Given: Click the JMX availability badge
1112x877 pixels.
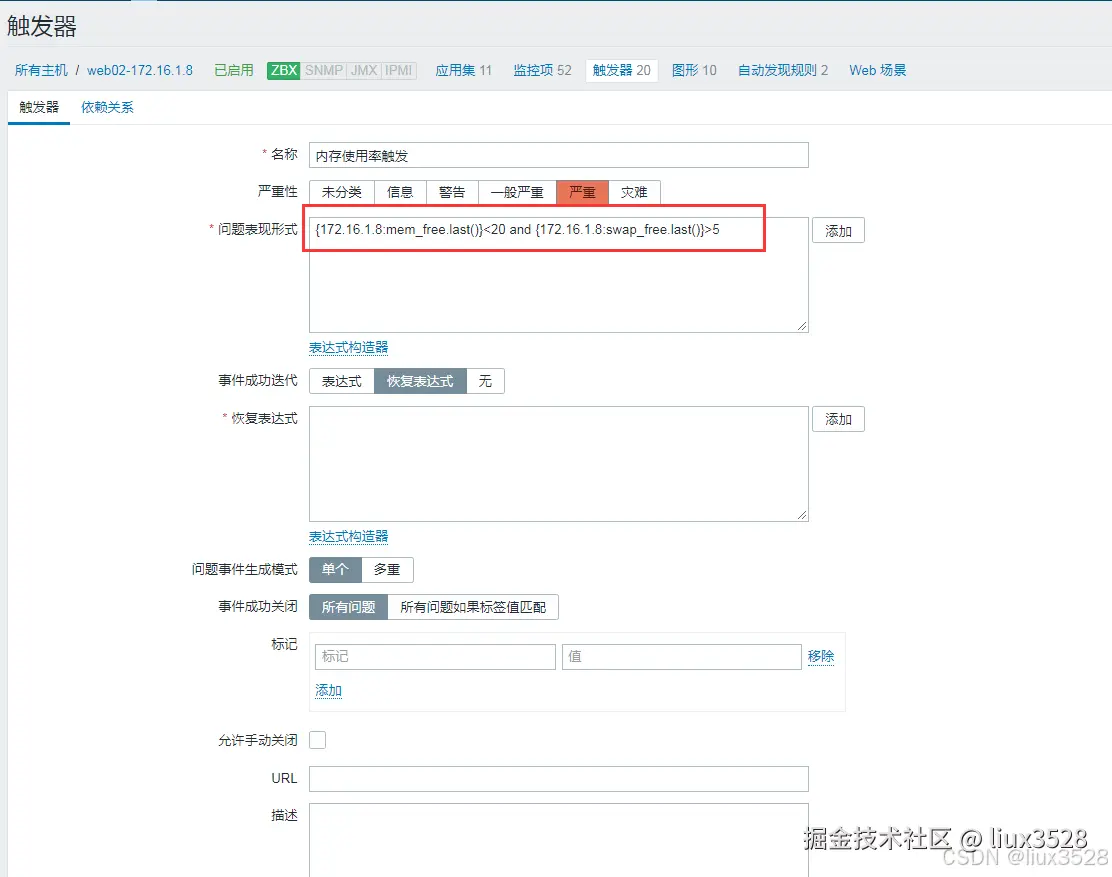Looking at the screenshot, I should [364, 70].
